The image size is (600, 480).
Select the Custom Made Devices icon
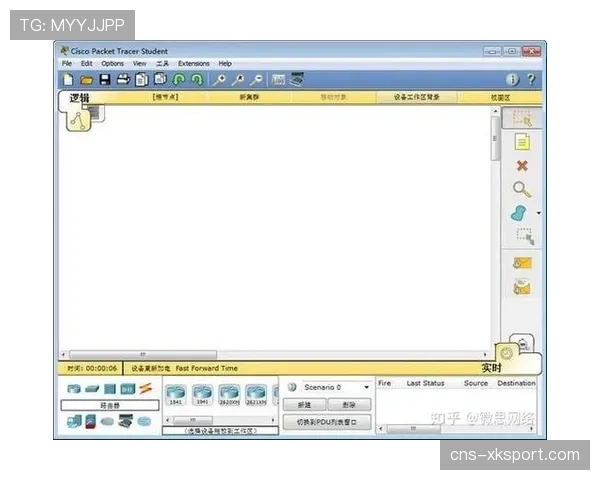[126, 421]
